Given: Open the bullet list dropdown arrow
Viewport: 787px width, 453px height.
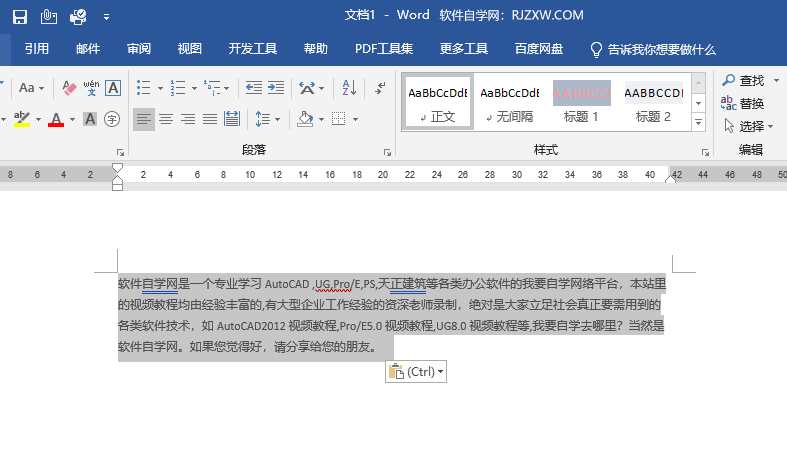Looking at the screenshot, I should (x=160, y=88).
